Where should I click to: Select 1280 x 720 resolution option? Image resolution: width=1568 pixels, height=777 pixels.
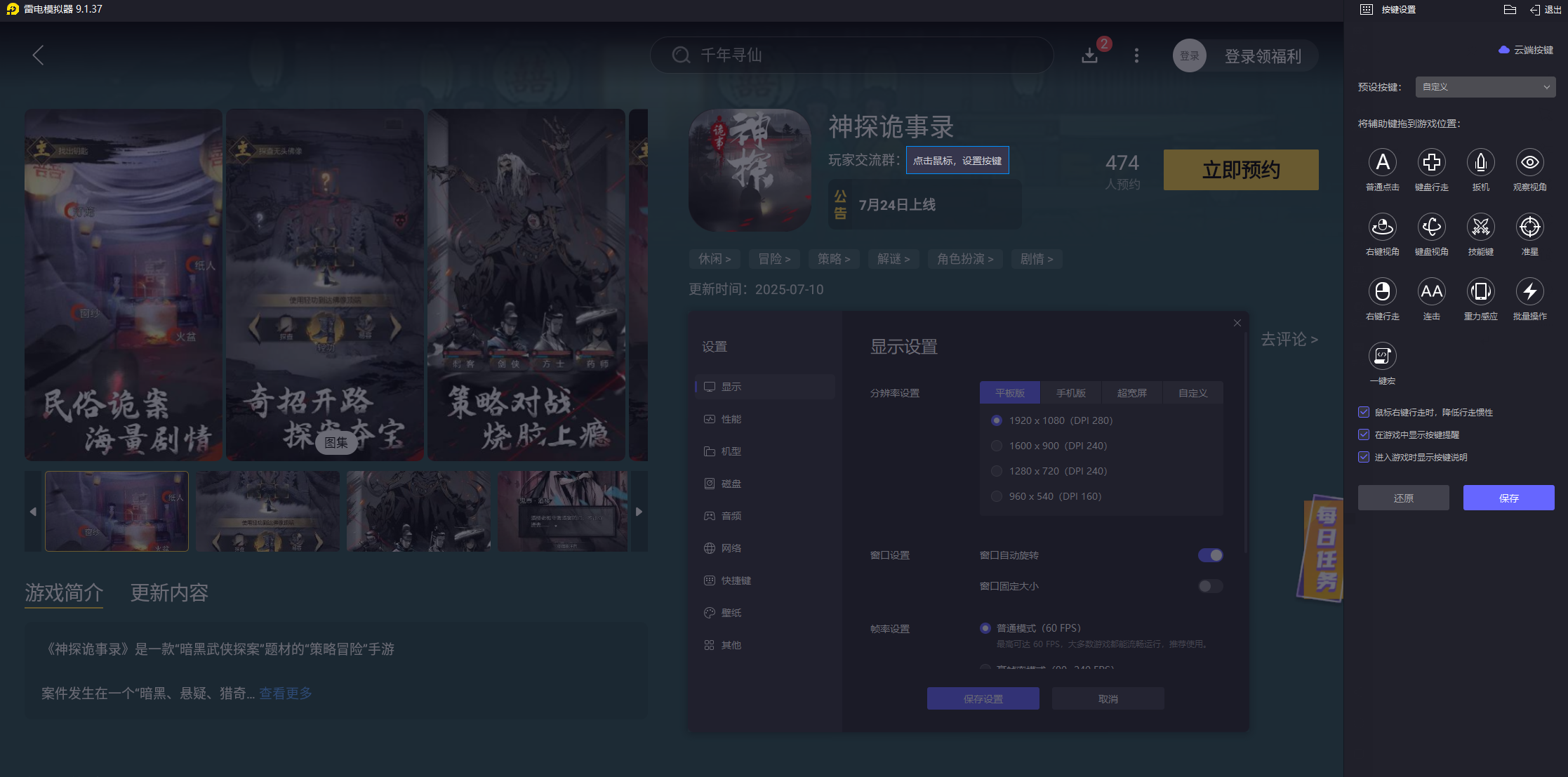(996, 471)
